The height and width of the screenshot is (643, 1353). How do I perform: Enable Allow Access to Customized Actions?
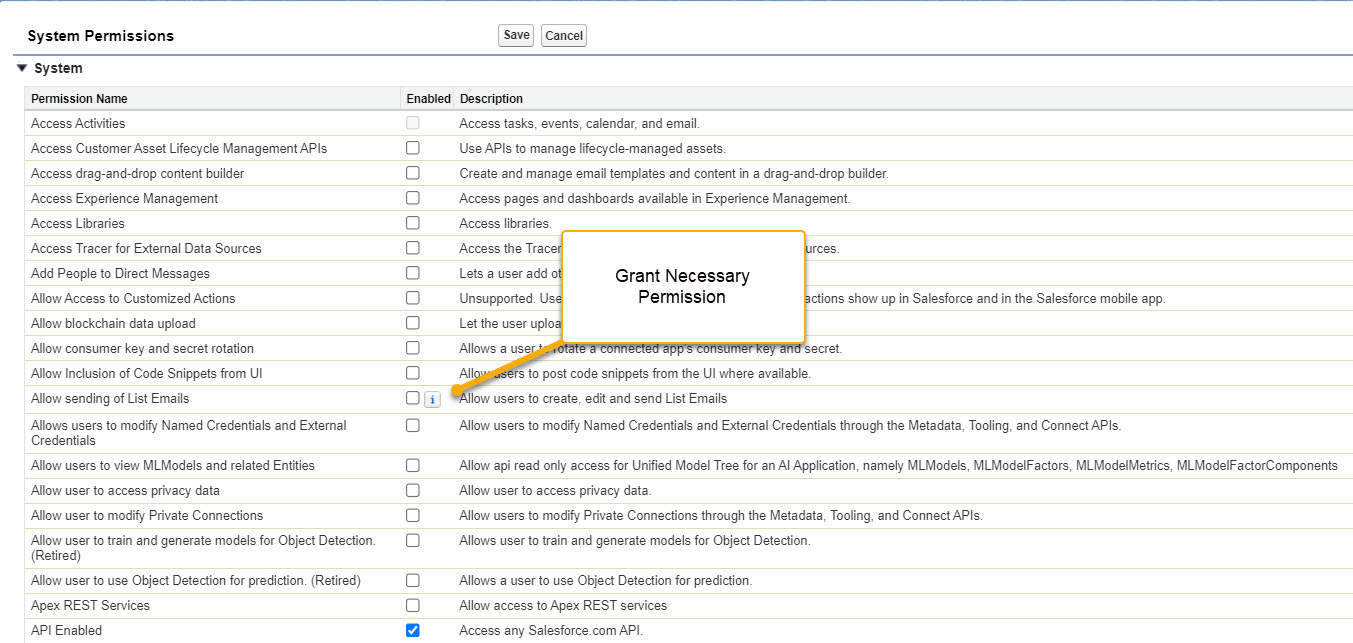[x=412, y=297]
